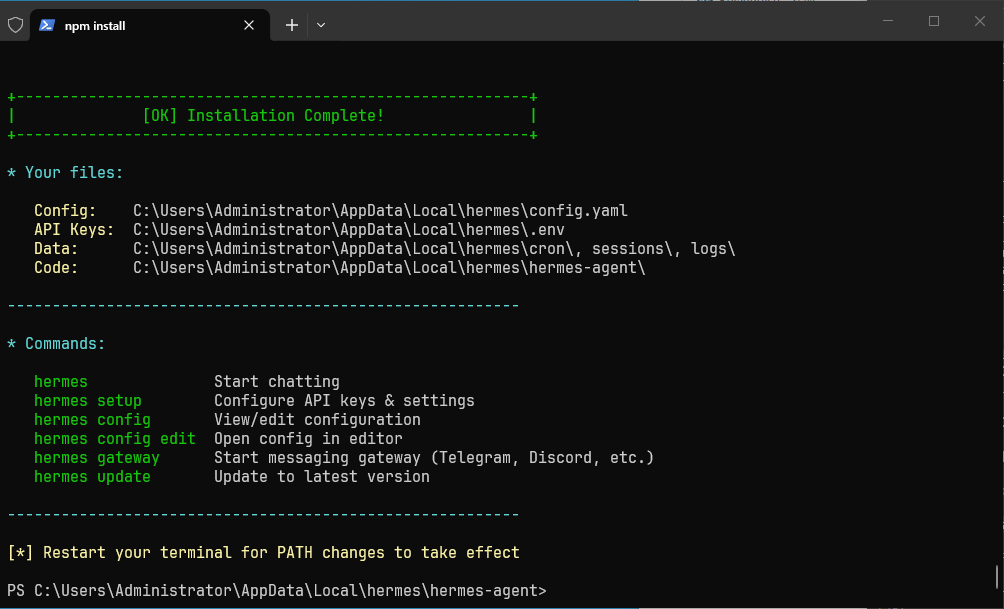Image resolution: width=1004 pixels, height=609 pixels.
Task: Click the "hermes config" command beside View/edit configuration
Action: click(x=92, y=420)
